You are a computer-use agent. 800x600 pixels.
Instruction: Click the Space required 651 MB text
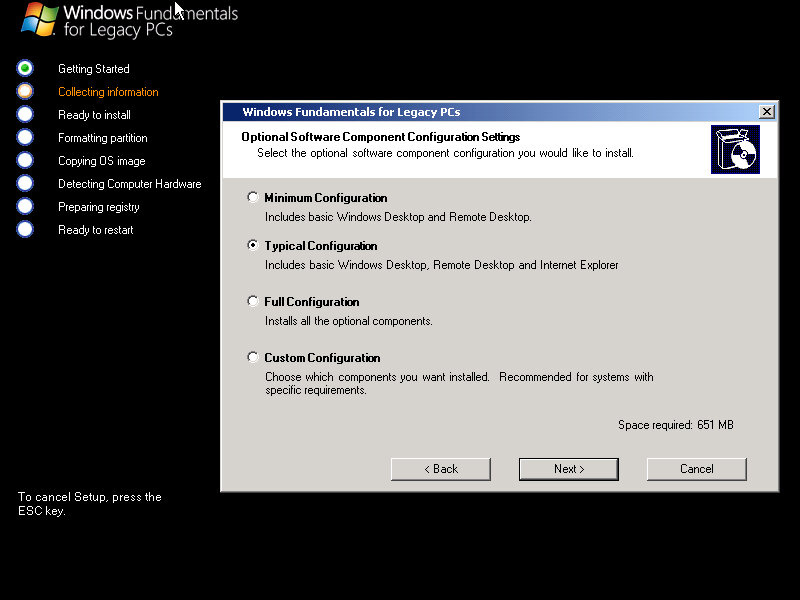[x=675, y=425]
